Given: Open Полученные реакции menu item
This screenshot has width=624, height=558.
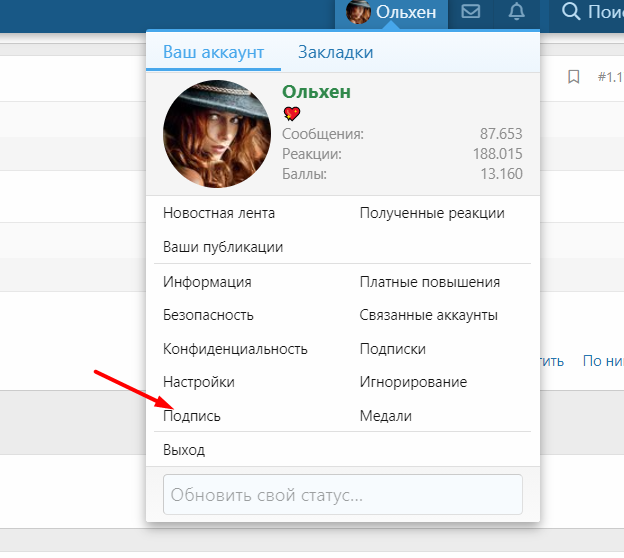Looking at the screenshot, I should (x=432, y=213).
